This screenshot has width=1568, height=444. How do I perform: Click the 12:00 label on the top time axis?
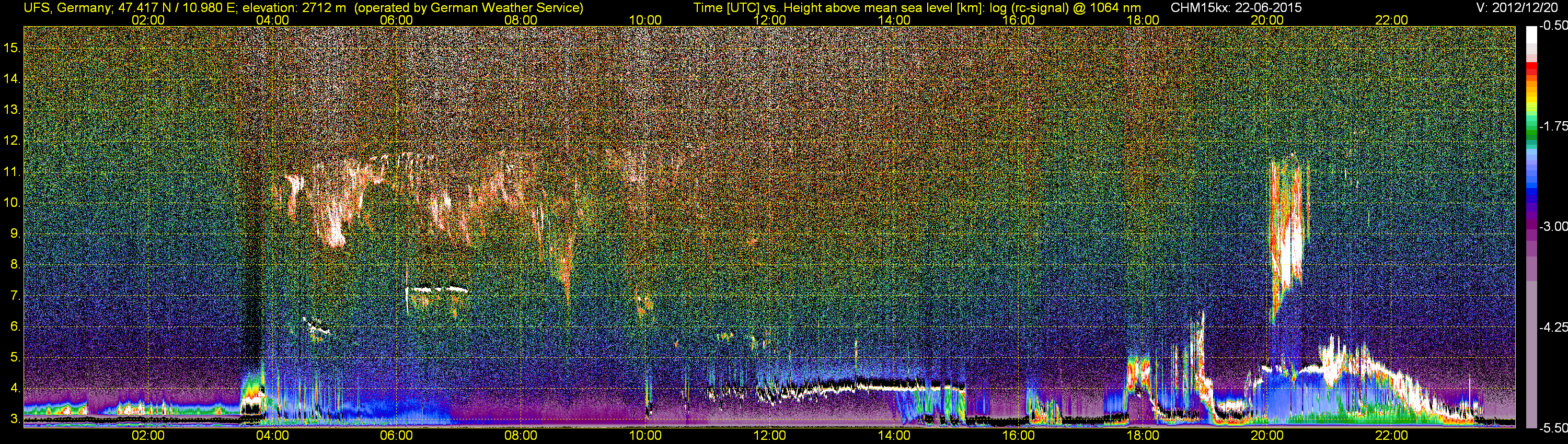click(769, 20)
